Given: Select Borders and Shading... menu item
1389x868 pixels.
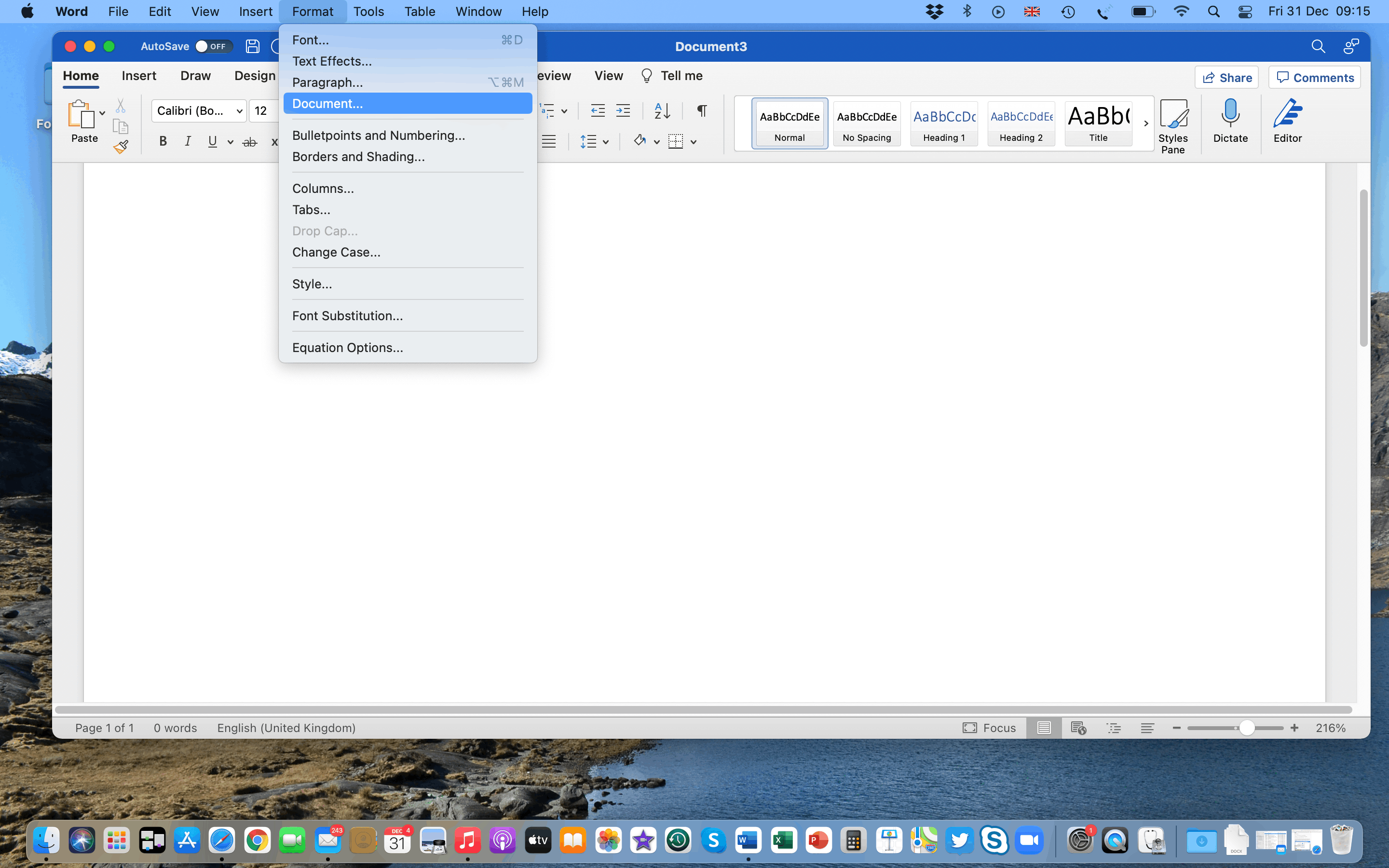Looking at the screenshot, I should tap(408, 157).
